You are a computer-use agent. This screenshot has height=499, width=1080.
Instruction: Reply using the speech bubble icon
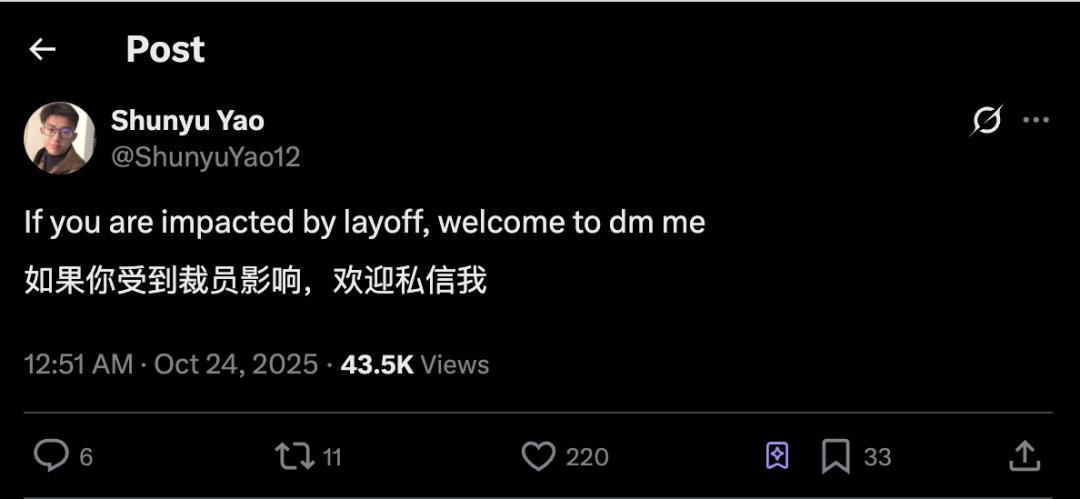pyautogui.click(x=52, y=456)
